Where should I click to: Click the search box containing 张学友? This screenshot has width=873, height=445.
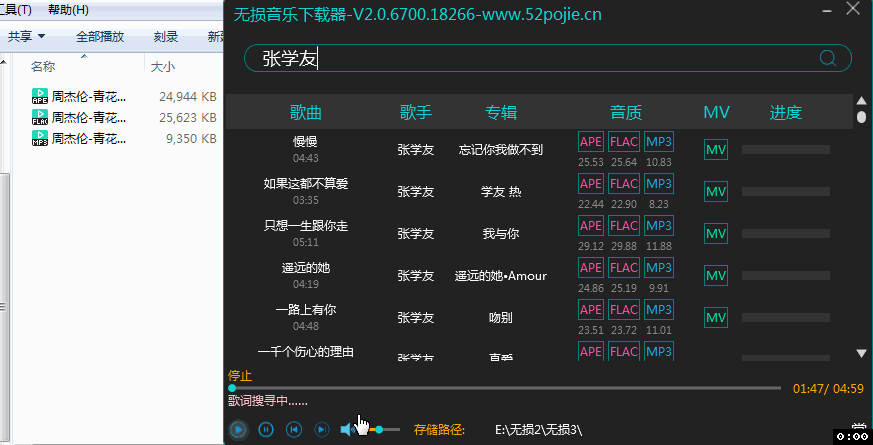(548, 58)
